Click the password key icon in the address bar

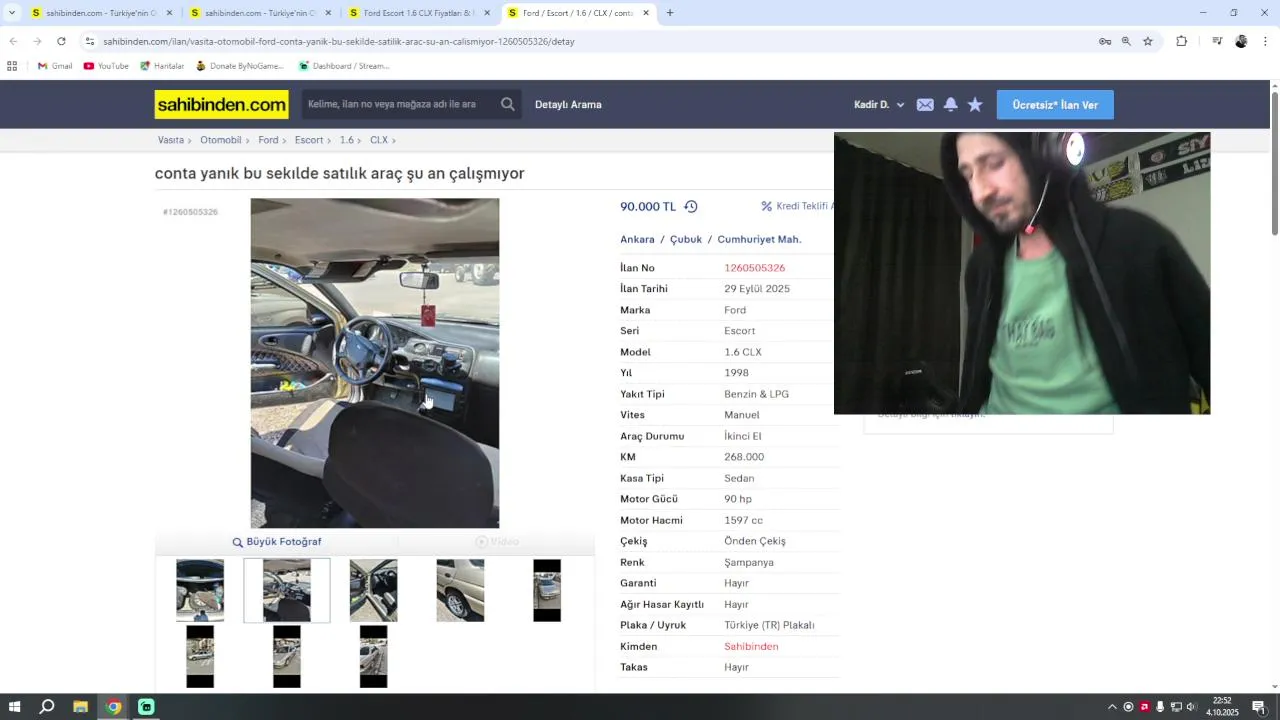pos(1105,41)
